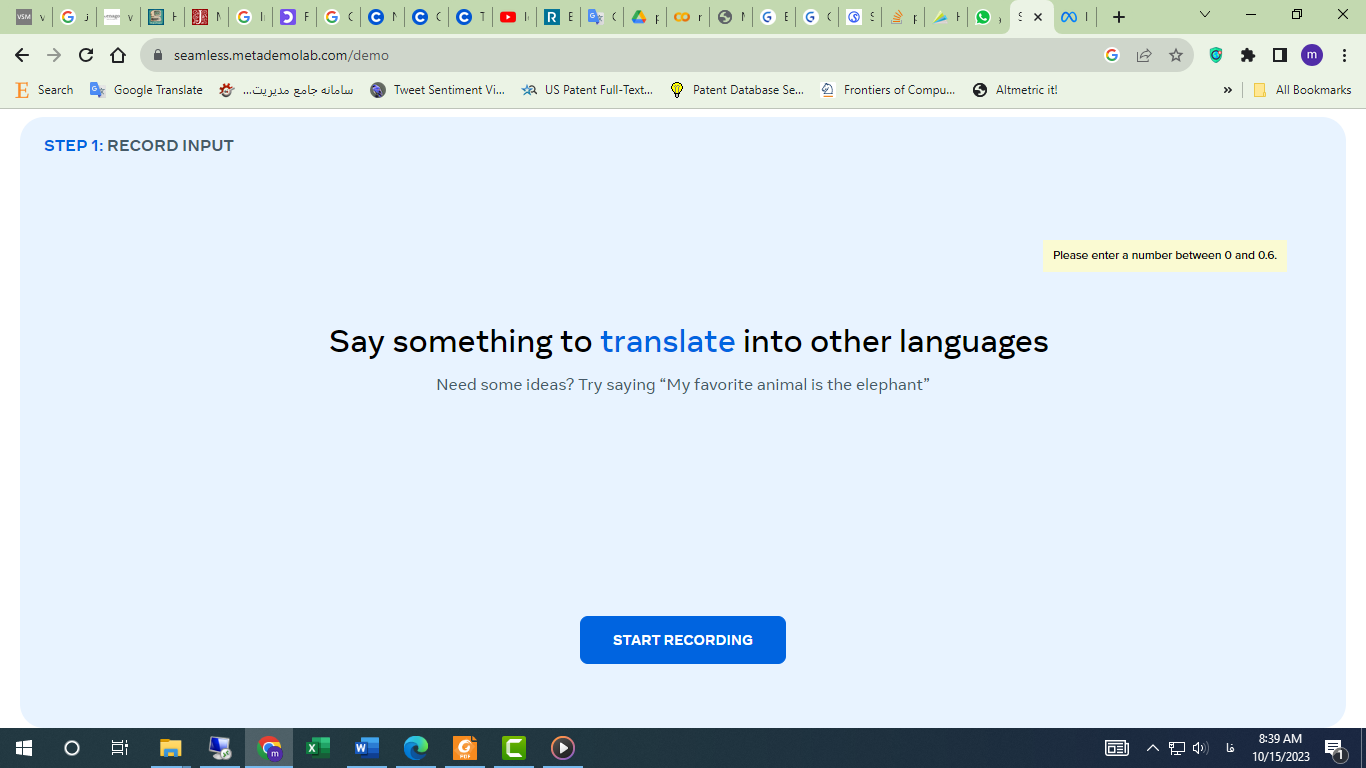Switch to the red JSTOR-style tab
Screen dimensions: 1366x768
click(x=207, y=17)
